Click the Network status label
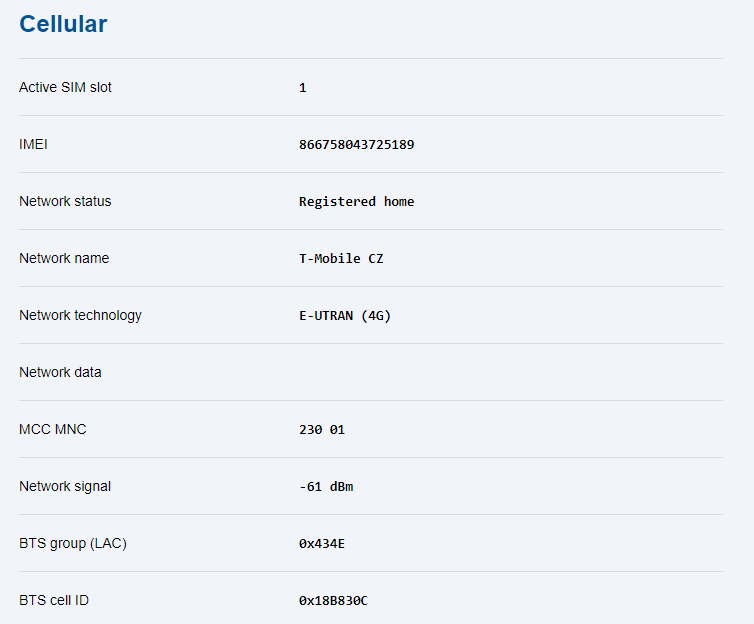The width and height of the screenshot is (754, 624). [65, 201]
